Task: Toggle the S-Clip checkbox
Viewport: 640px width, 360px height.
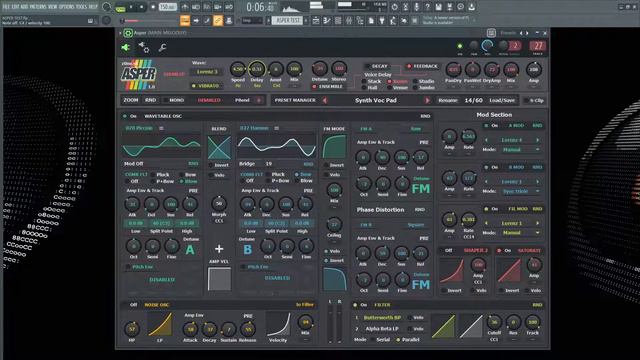Action: tap(534, 100)
